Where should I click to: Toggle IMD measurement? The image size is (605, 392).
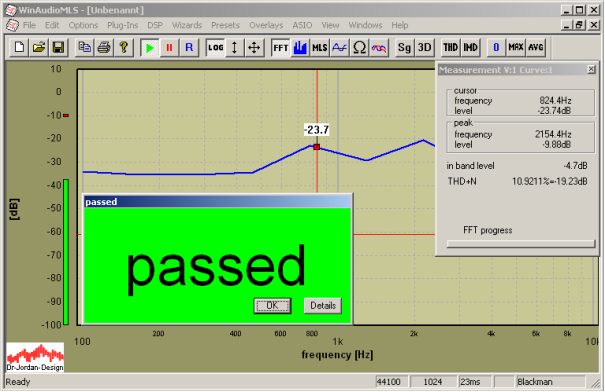tap(470, 47)
